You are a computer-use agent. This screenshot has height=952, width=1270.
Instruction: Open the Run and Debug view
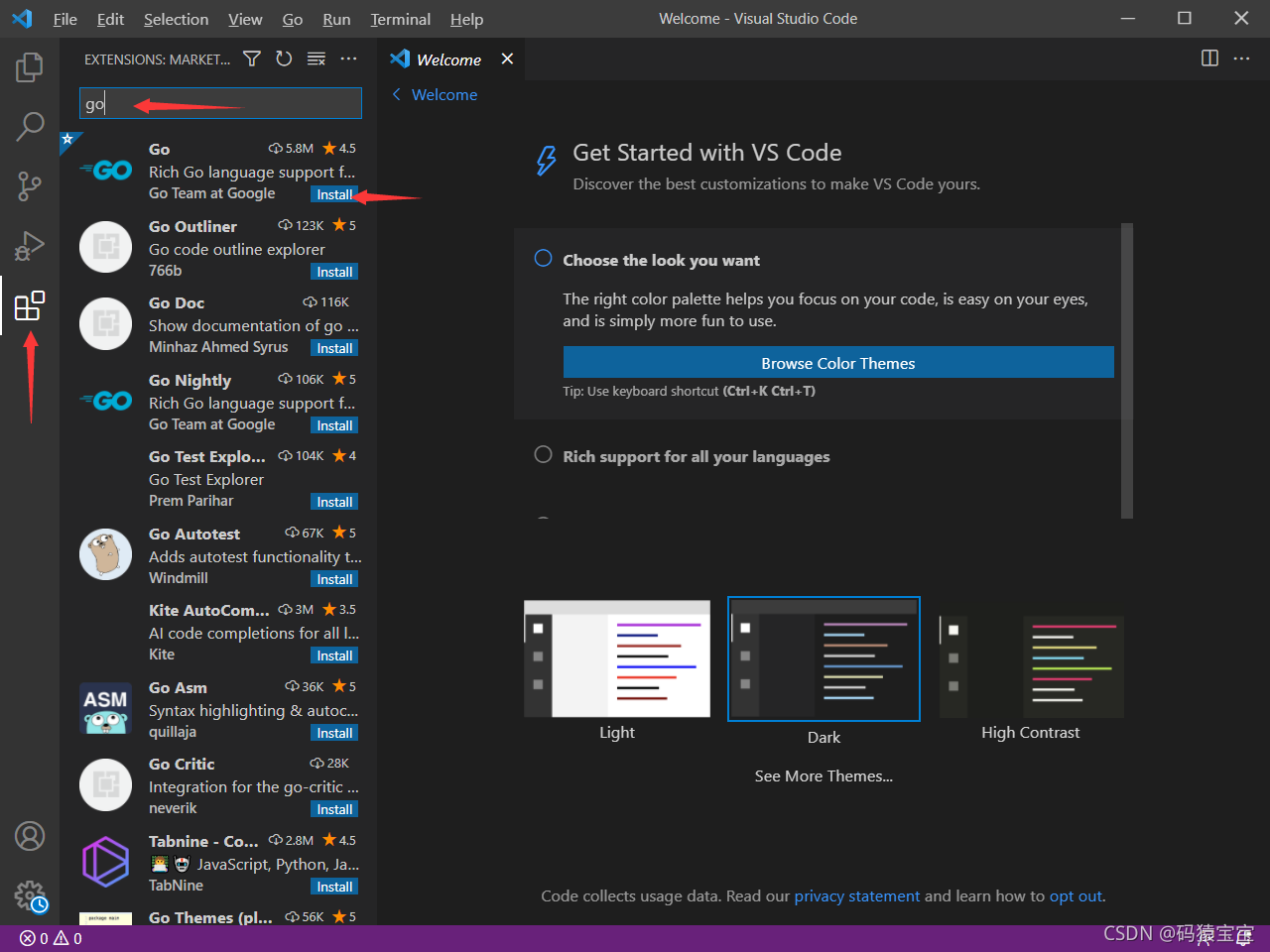point(30,245)
